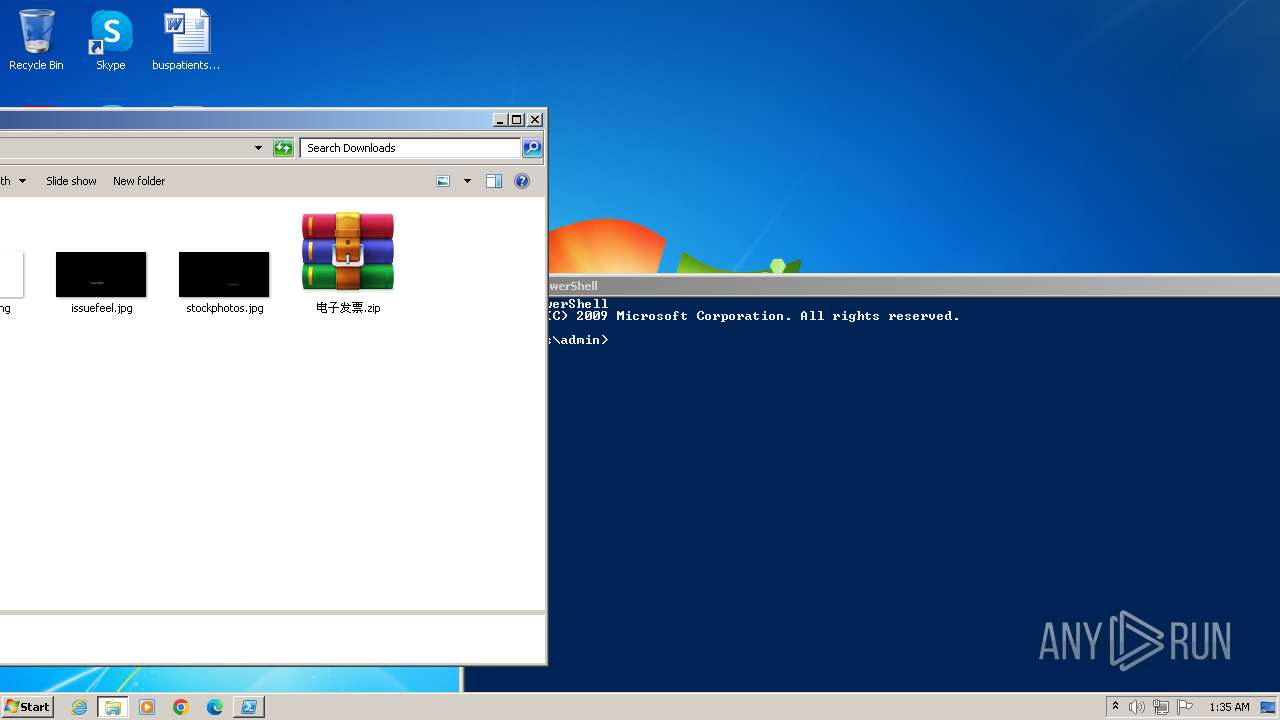Close the Explorer Downloads window
Screen dimensions: 1280x720
pos(535,120)
